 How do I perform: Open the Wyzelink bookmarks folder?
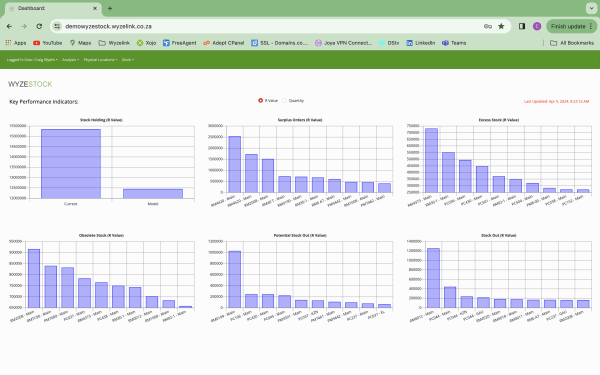pos(114,43)
